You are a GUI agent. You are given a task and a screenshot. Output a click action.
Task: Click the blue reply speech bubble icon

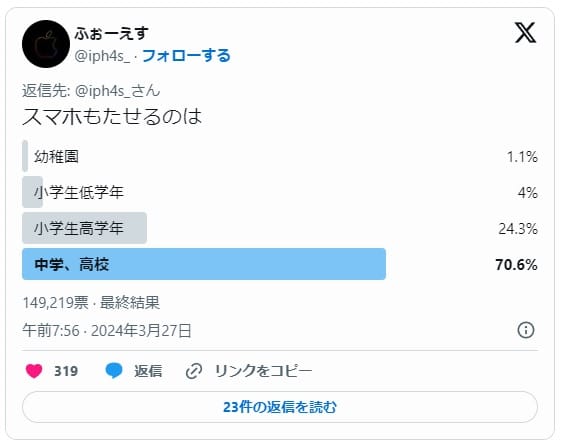click(114, 371)
